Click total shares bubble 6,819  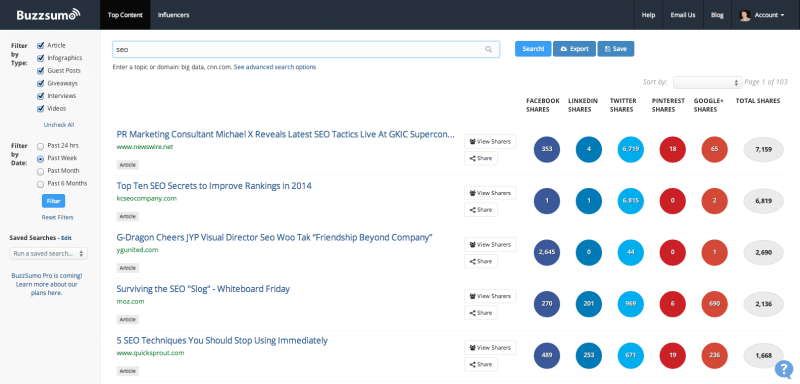763,201
